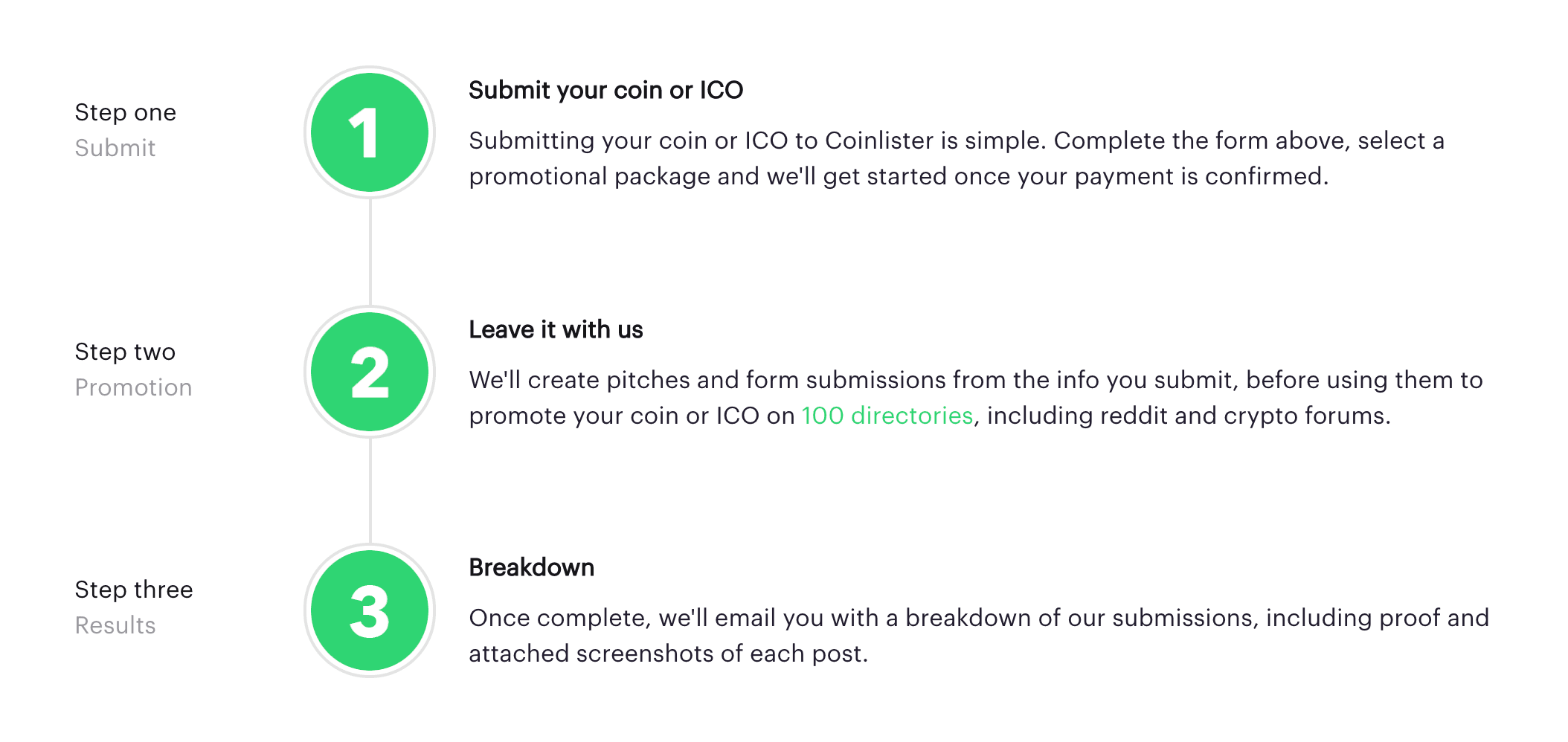
Task: Select the Step two label
Action: pos(125,352)
